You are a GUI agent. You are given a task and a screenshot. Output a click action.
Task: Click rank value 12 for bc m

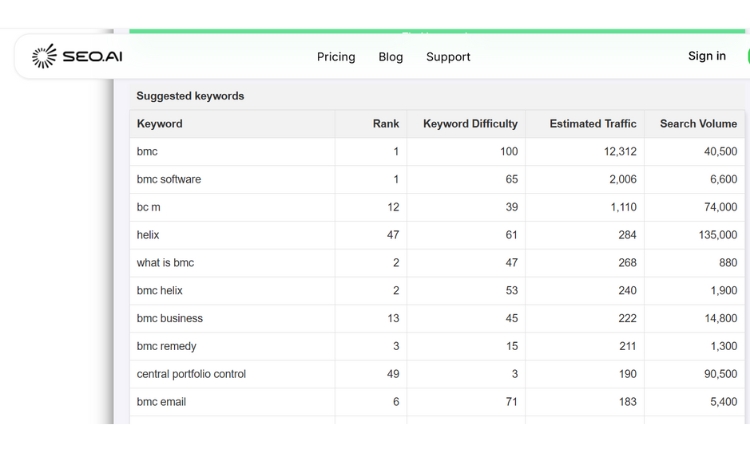pos(393,207)
